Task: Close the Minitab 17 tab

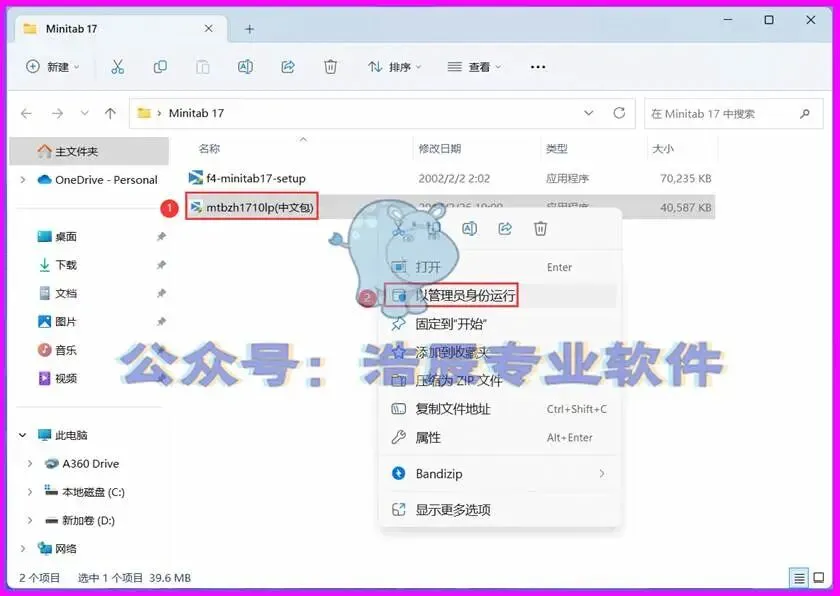Action: tap(209, 28)
